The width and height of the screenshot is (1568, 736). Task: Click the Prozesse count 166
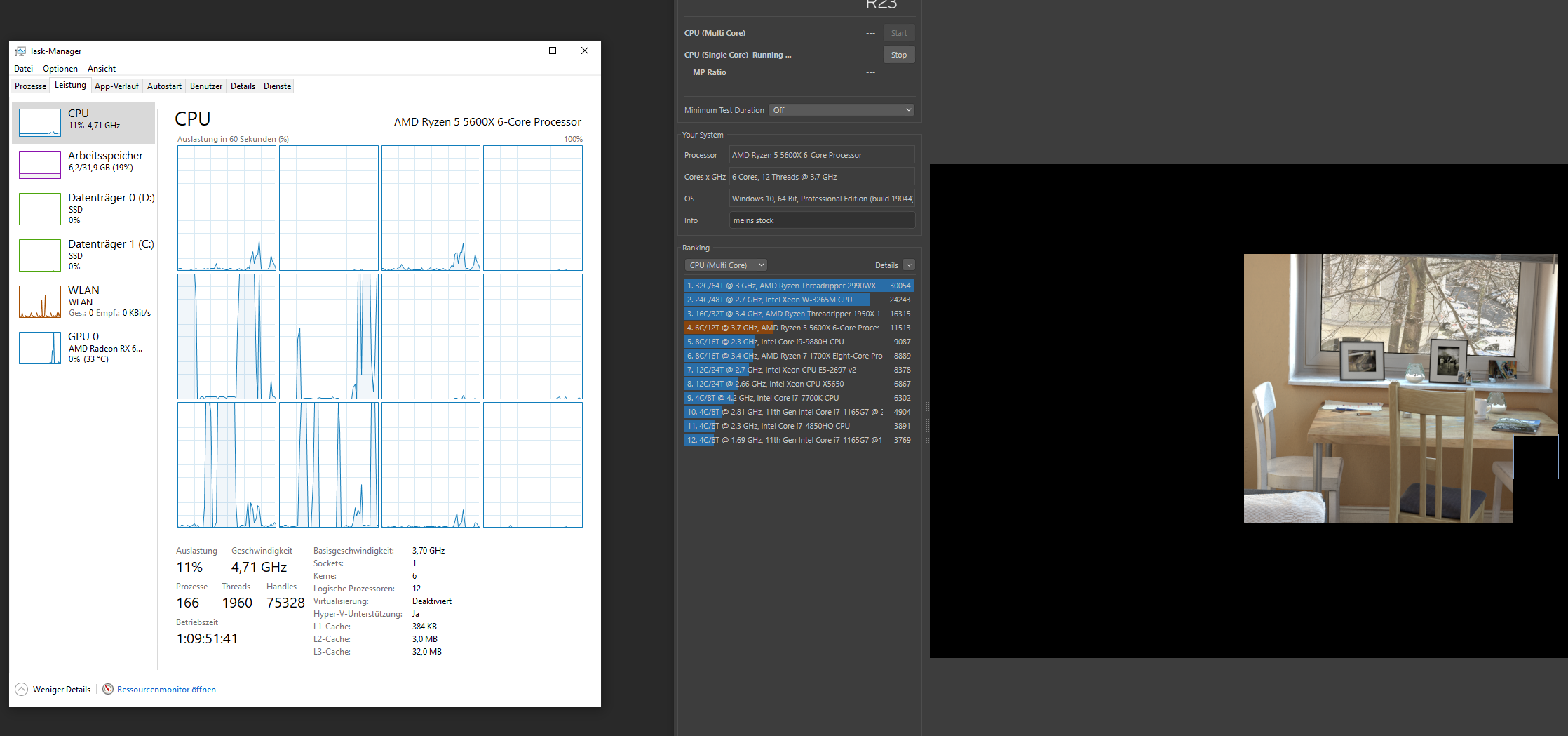[188, 603]
